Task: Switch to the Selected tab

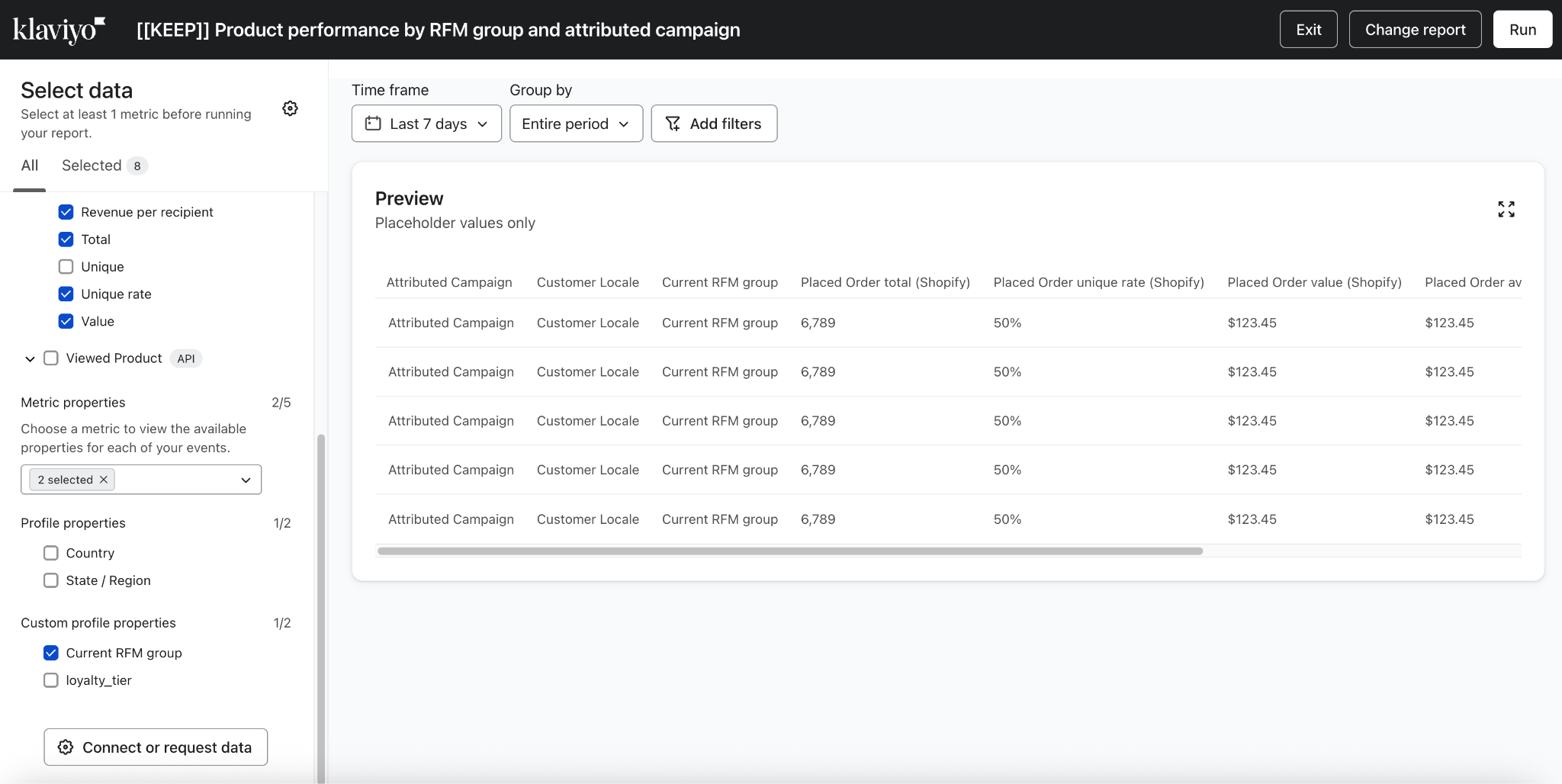Action: point(92,165)
